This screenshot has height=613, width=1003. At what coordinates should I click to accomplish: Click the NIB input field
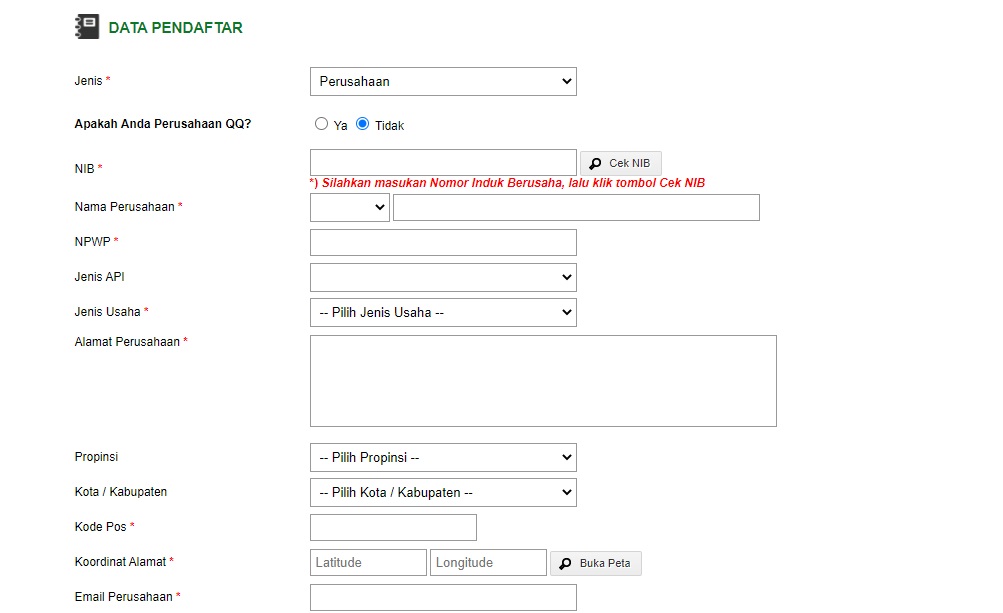click(443, 163)
